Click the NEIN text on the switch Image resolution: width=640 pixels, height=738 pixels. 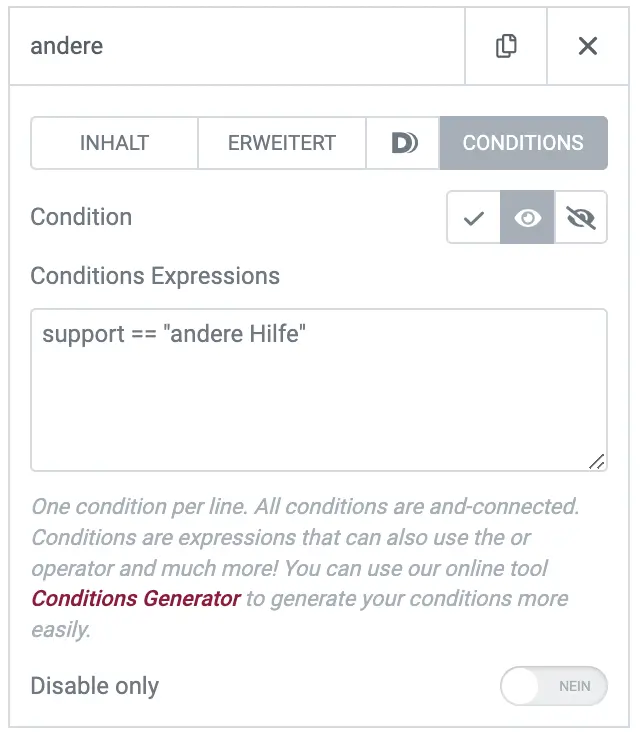coord(575,686)
